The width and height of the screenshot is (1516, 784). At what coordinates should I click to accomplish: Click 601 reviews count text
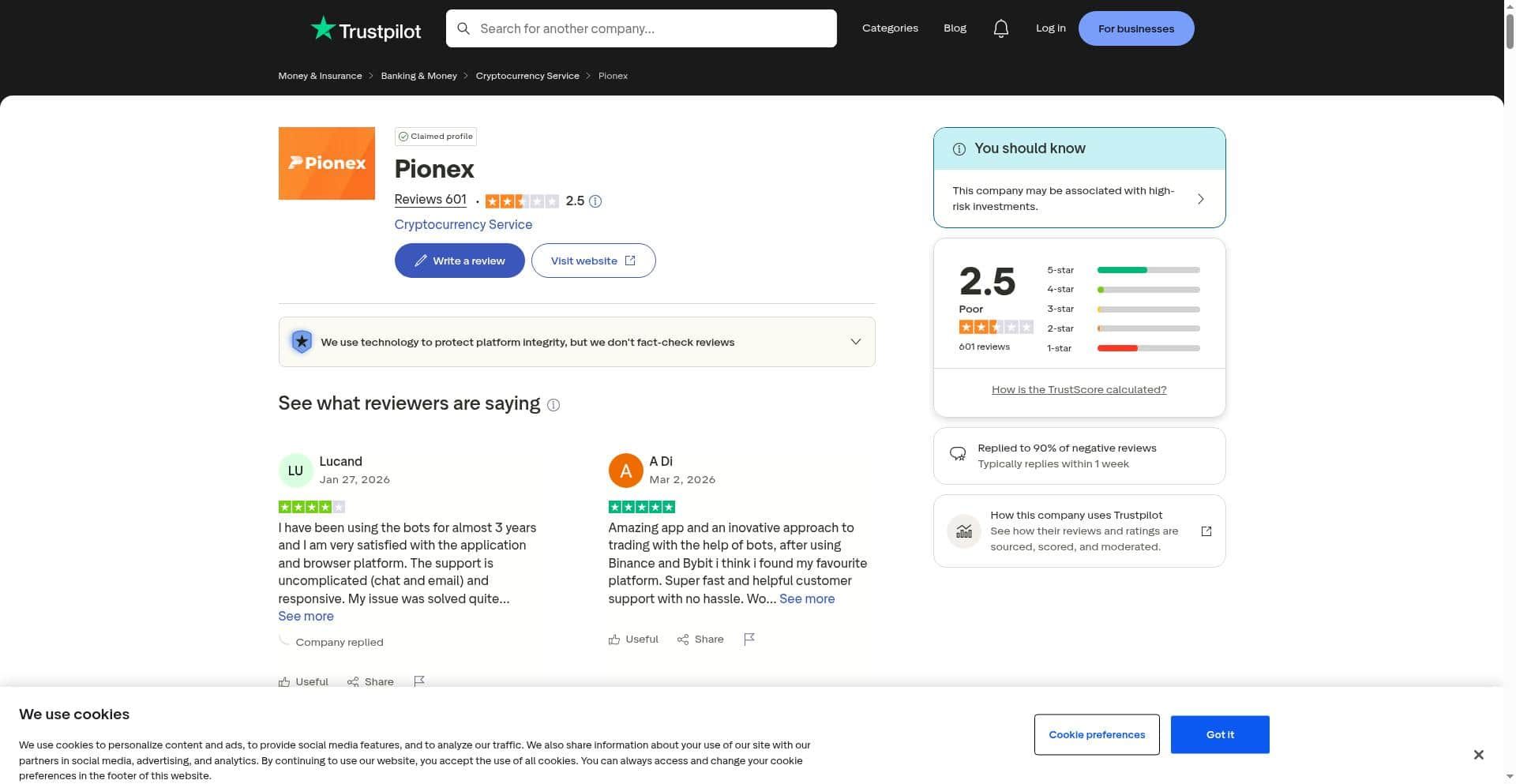click(x=984, y=347)
